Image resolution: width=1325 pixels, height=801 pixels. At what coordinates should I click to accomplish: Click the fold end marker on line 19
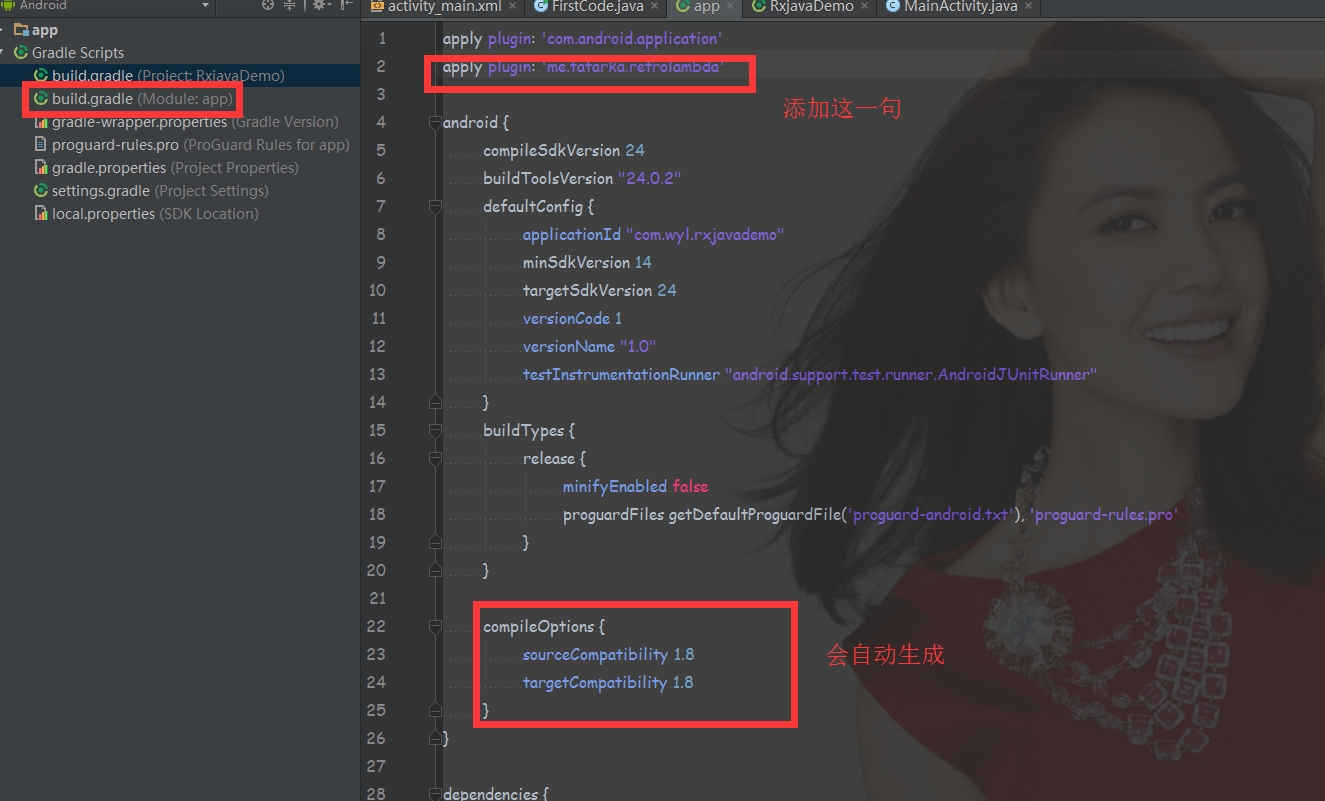435,542
